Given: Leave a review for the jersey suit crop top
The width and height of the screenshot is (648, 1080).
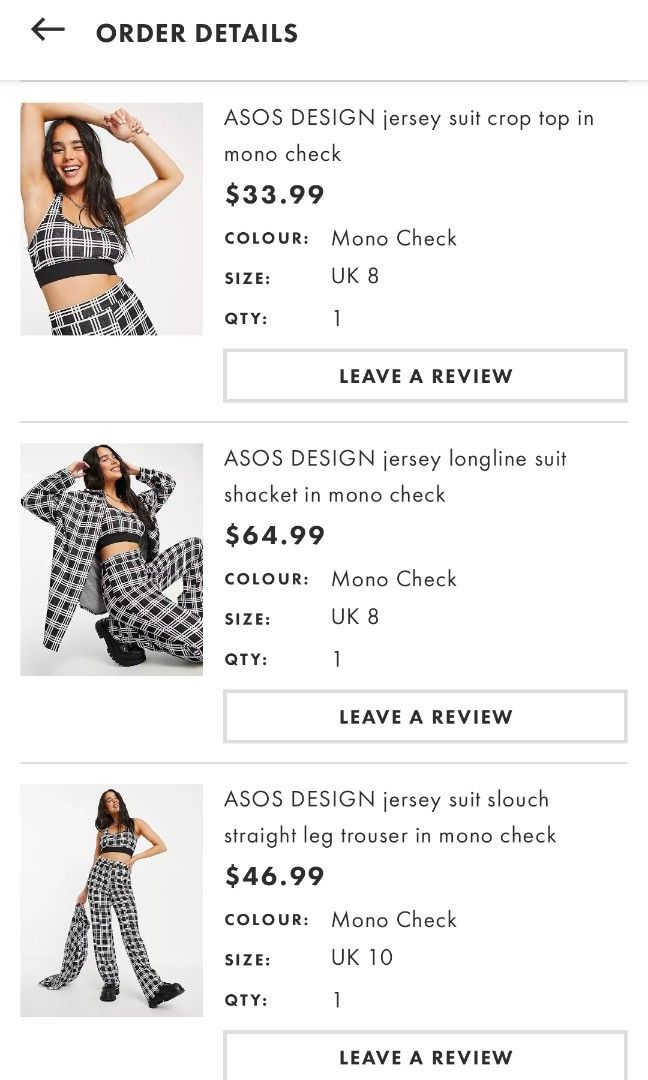Looking at the screenshot, I should 425,376.
